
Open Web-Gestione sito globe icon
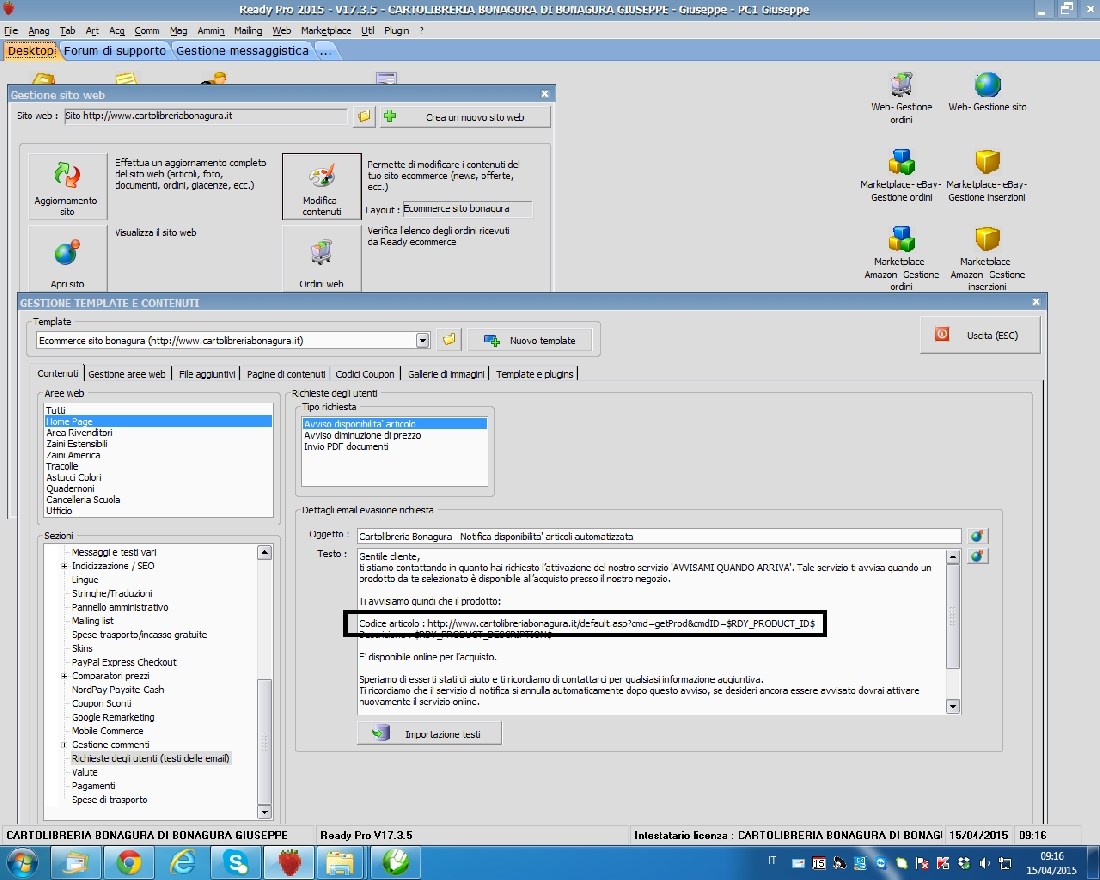987,91
